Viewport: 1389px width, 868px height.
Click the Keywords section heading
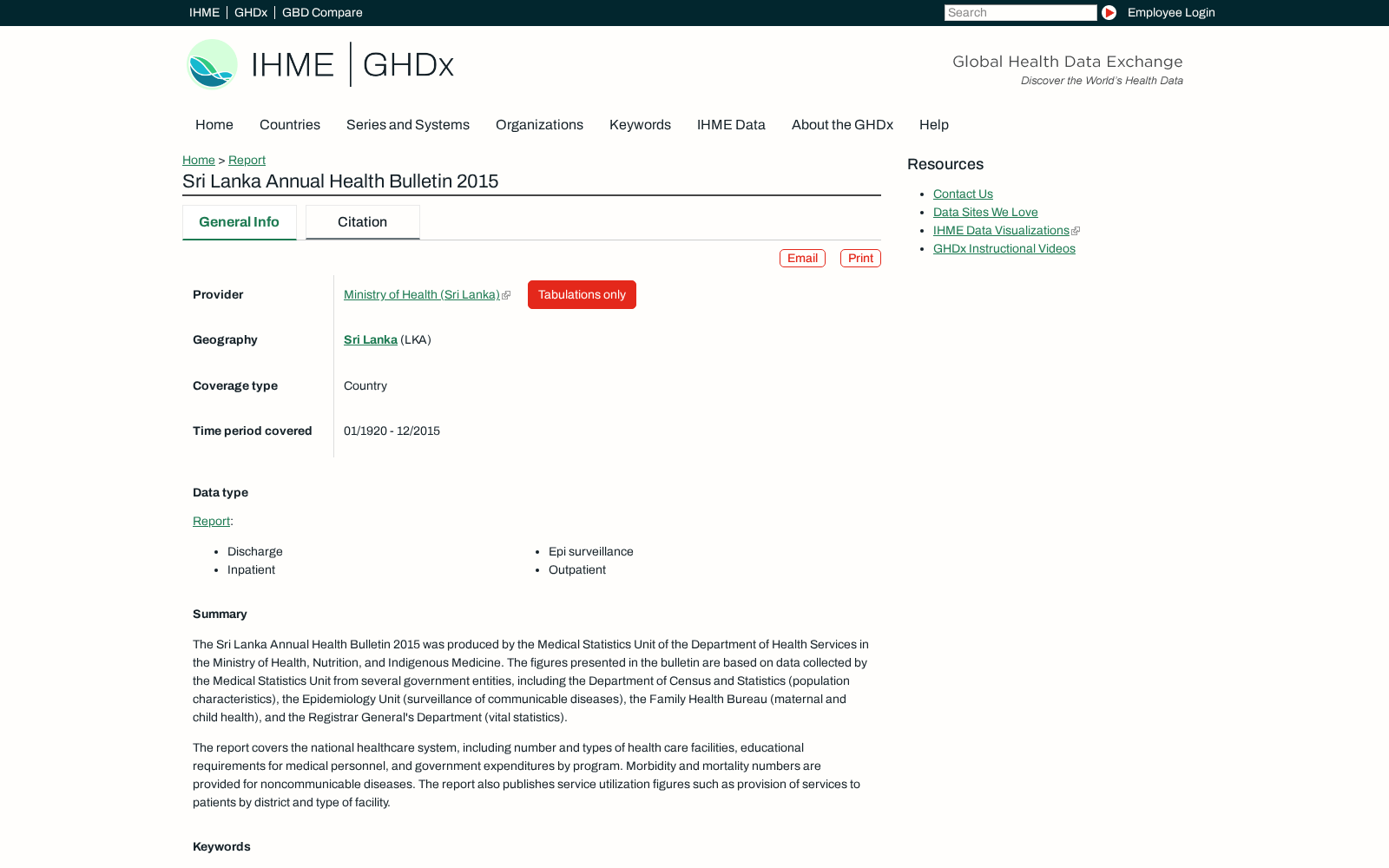pyautogui.click(x=221, y=847)
